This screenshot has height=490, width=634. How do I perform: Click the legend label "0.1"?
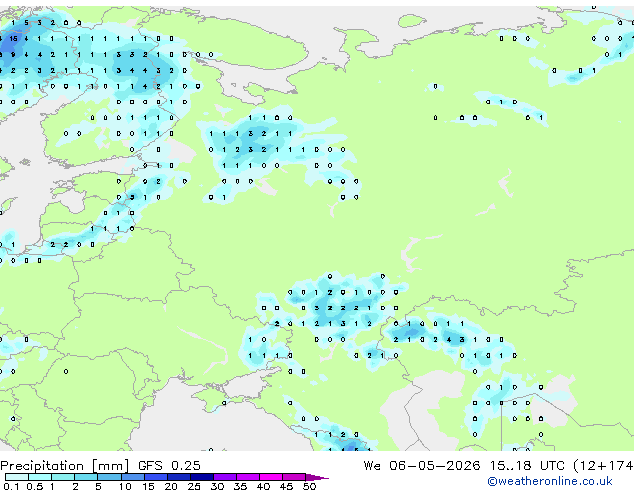point(11,486)
